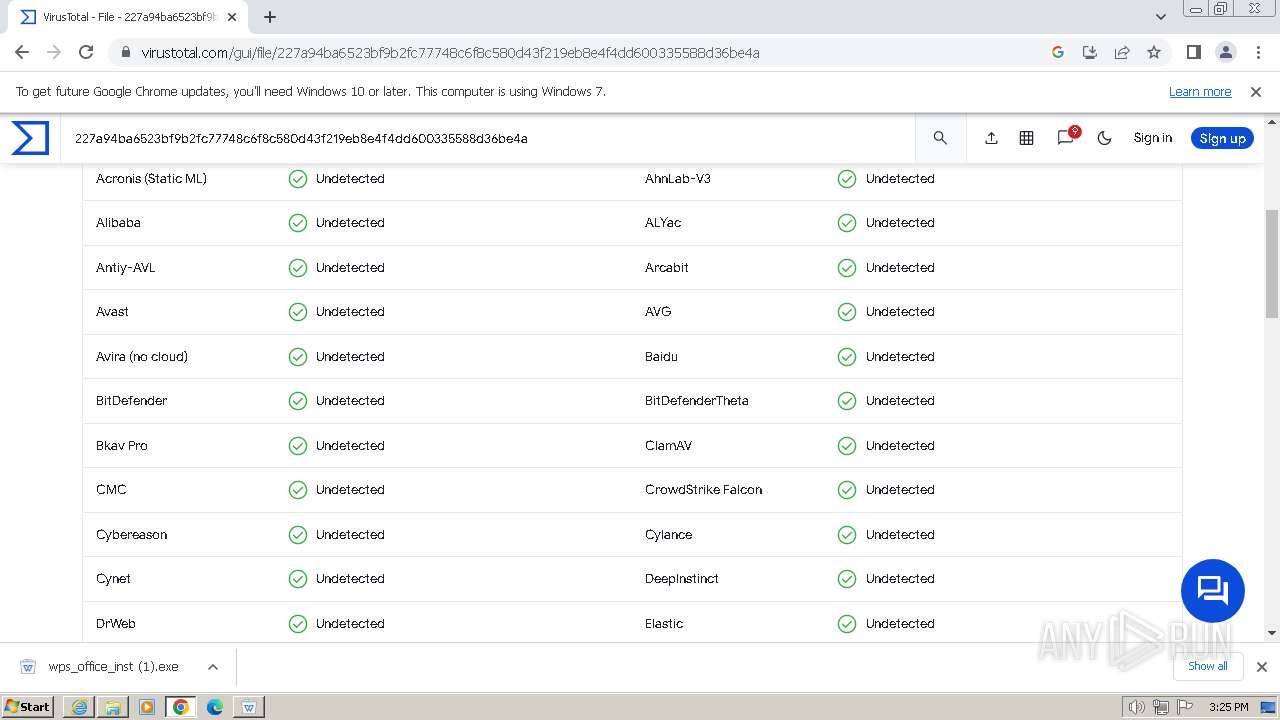Click the browser back arrow
This screenshot has height=720, width=1280.
[x=22, y=52]
